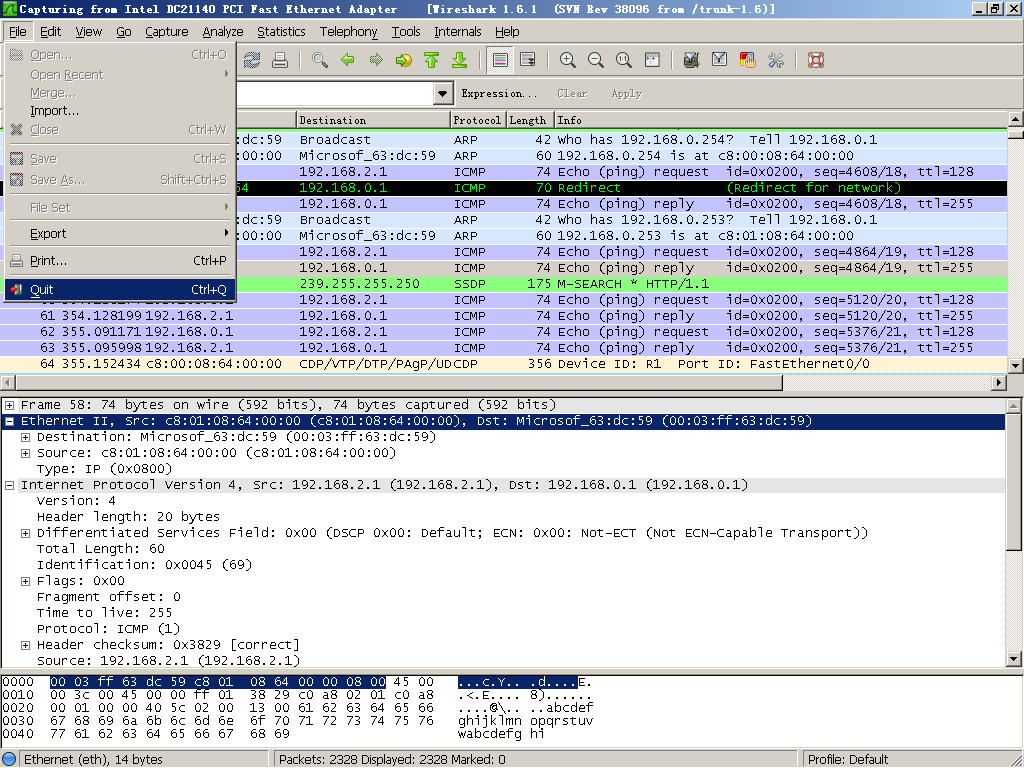
Task: Collapse the Ethernet II tree node
Action: tap(10, 421)
